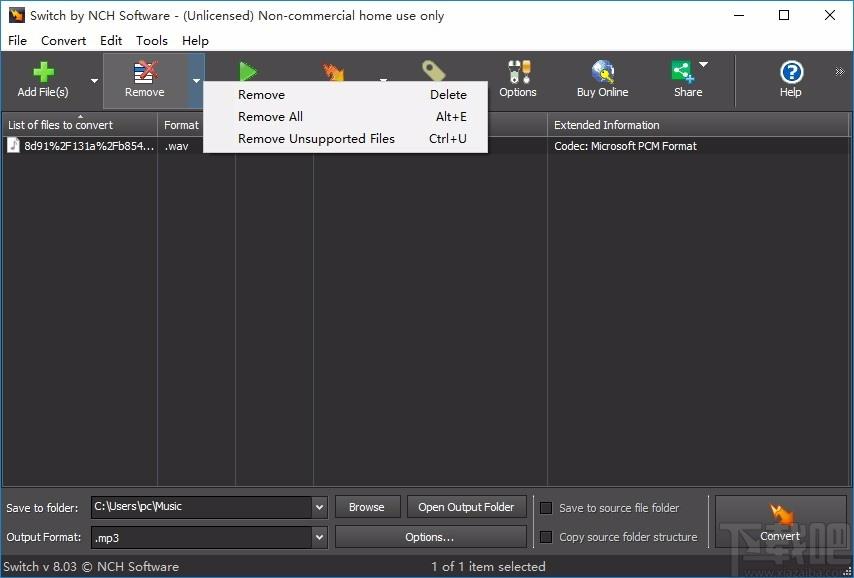Choose Remove Unsupported Files
The height and width of the screenshot is (578, 854).
345,139
